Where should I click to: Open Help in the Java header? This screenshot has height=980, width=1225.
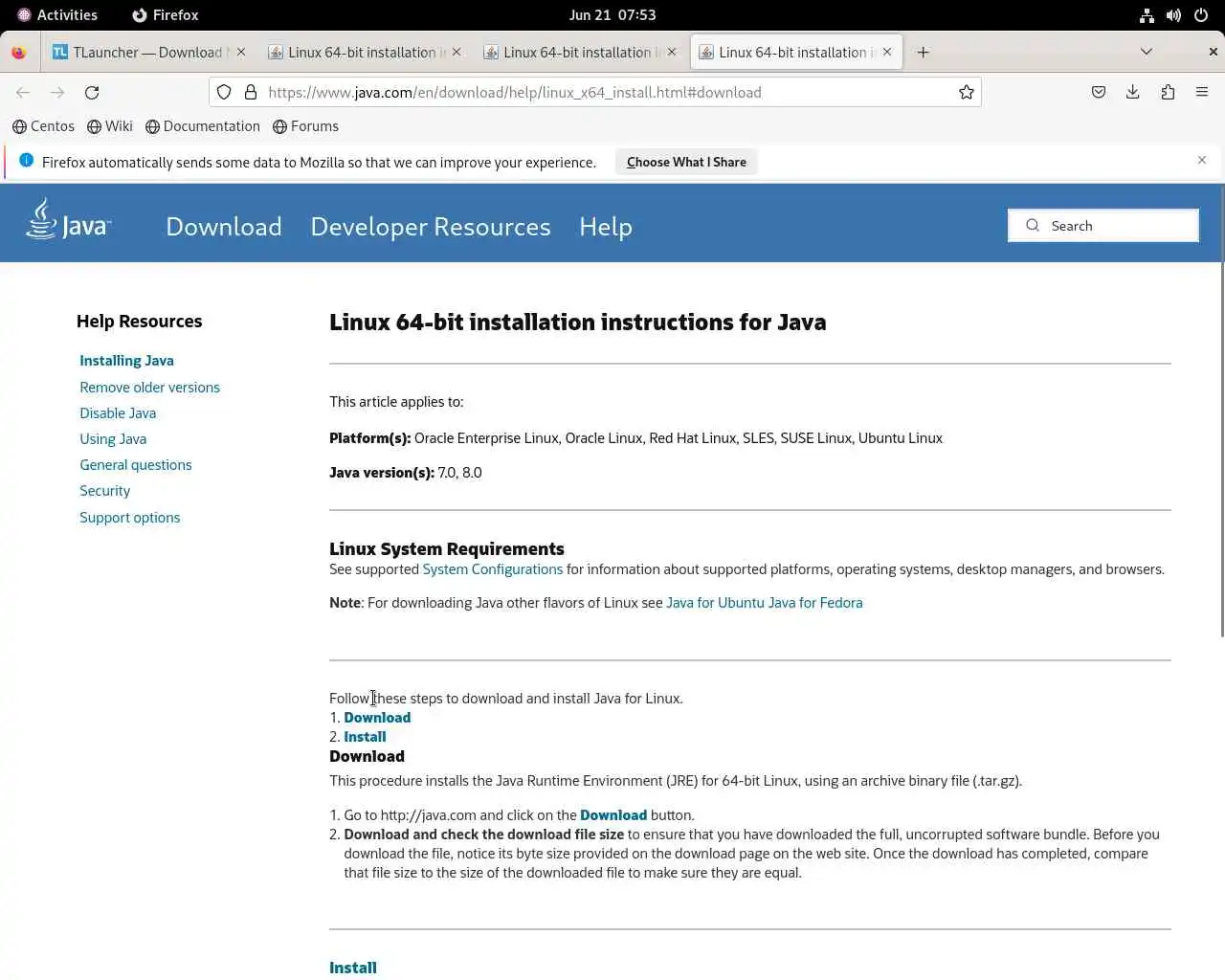point(606,227)
